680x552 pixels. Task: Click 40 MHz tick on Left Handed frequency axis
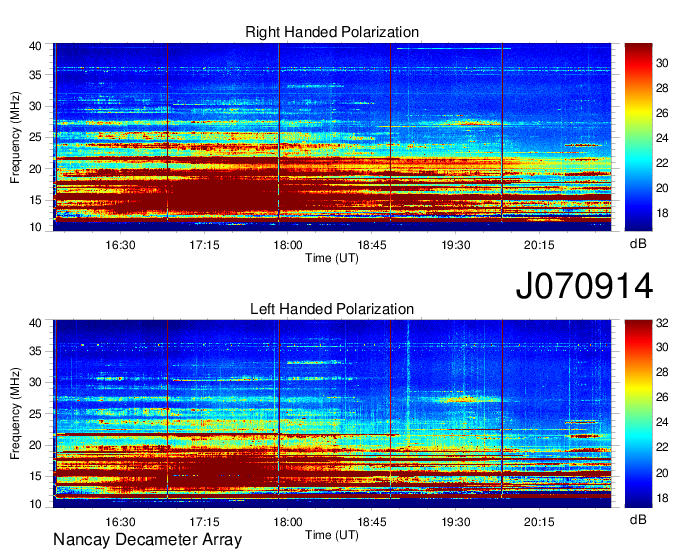coord(35,323)
